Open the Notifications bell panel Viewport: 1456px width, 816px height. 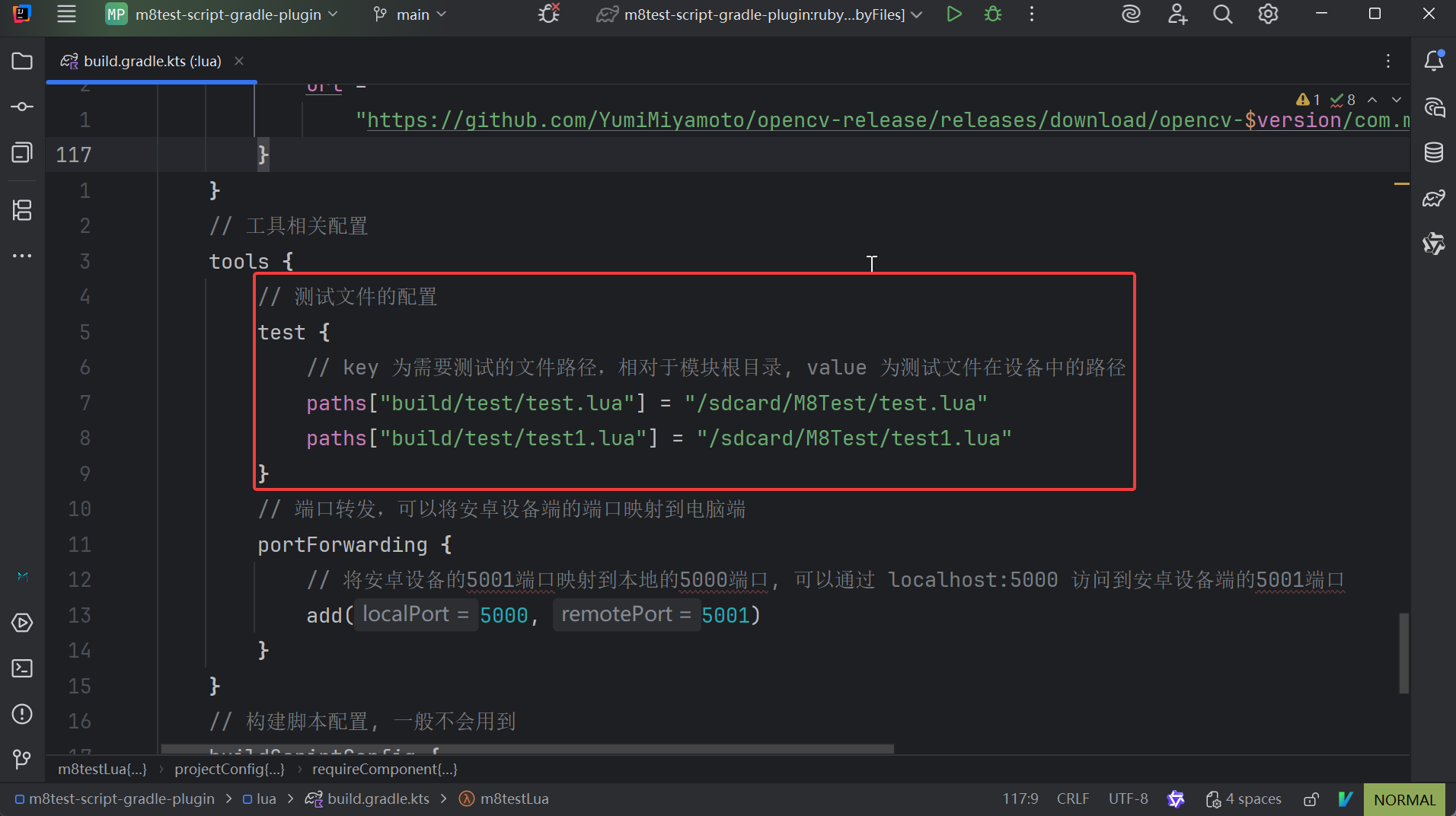[x=1434, y=61]
